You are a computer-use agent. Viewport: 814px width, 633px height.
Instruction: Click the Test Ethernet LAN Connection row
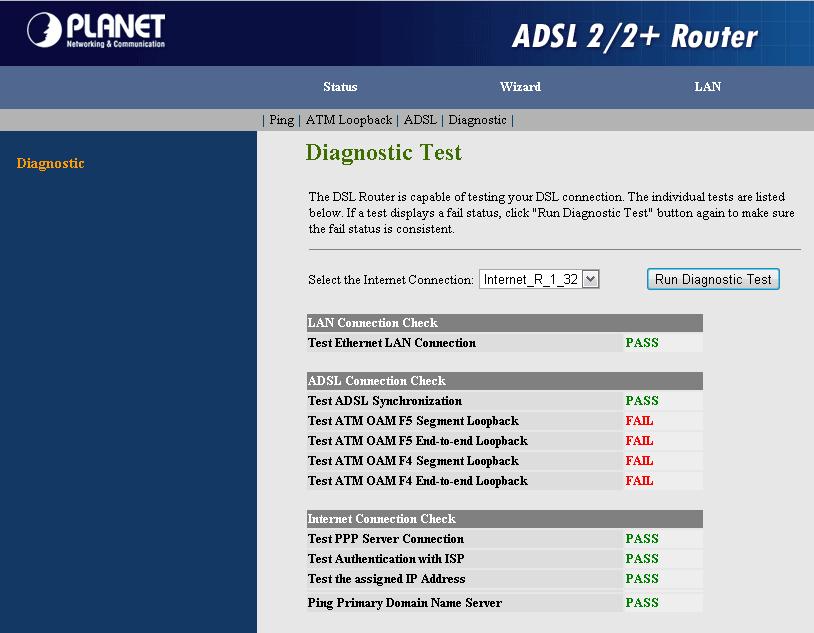coord(392,343)
